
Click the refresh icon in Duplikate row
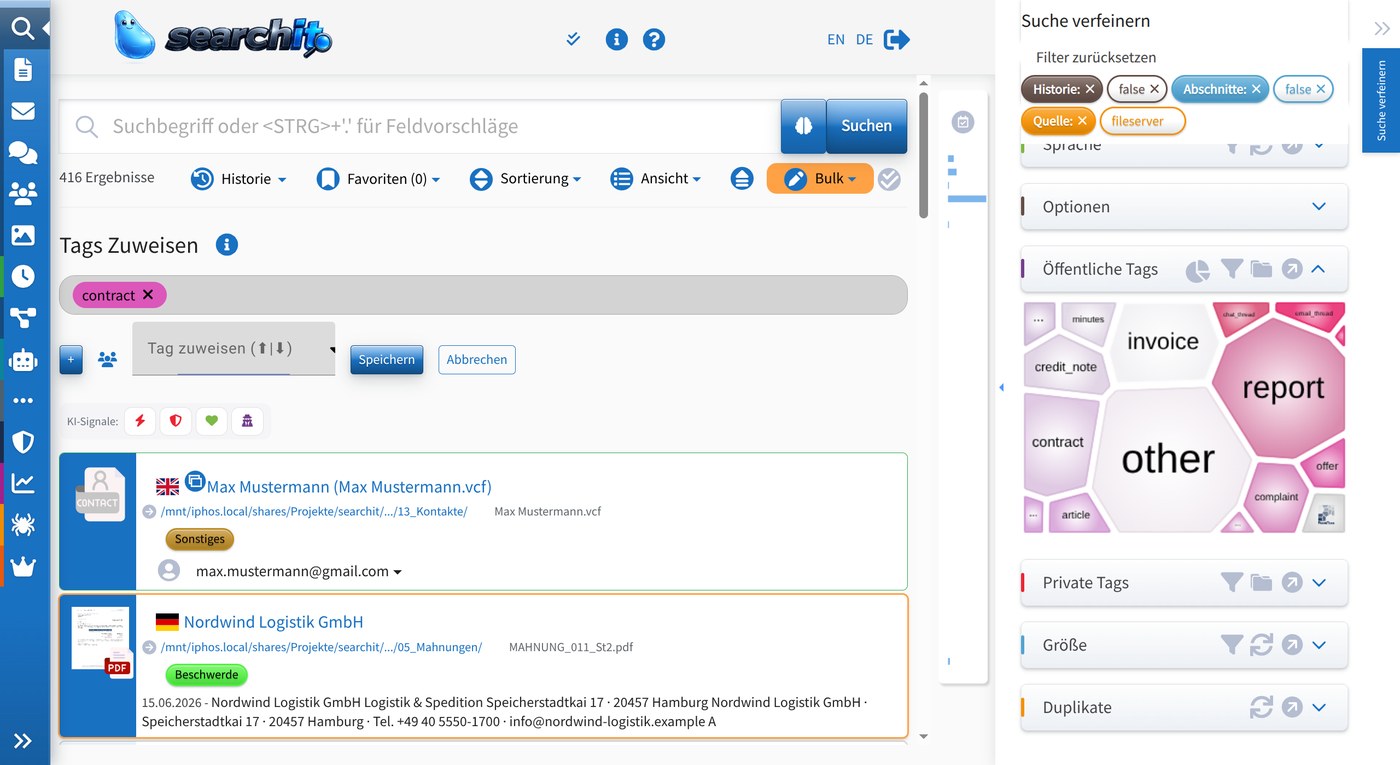click(x=1261, y=707)
